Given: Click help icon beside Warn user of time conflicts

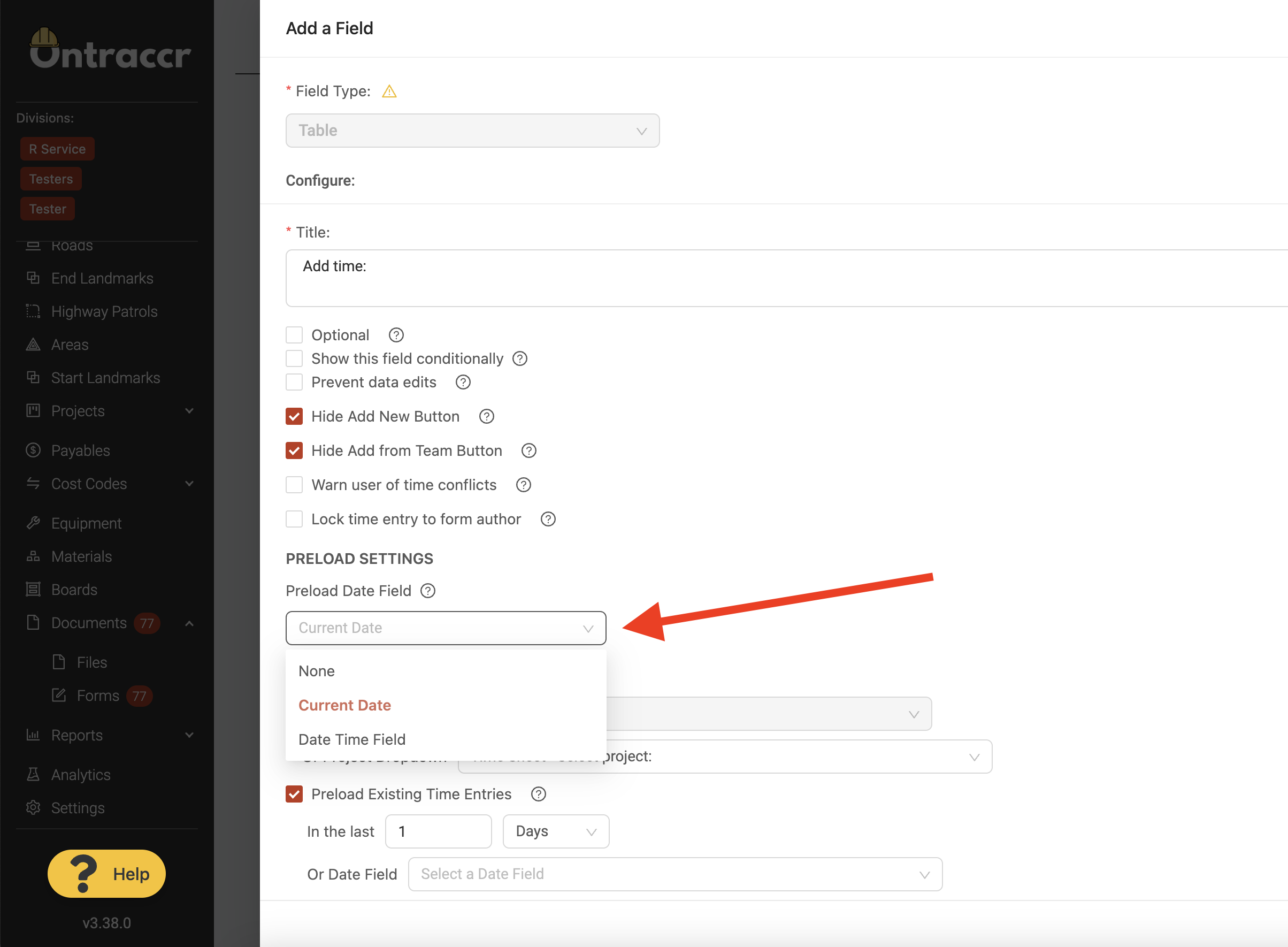Looking at the screenshot, I should (x=523, y=485).
